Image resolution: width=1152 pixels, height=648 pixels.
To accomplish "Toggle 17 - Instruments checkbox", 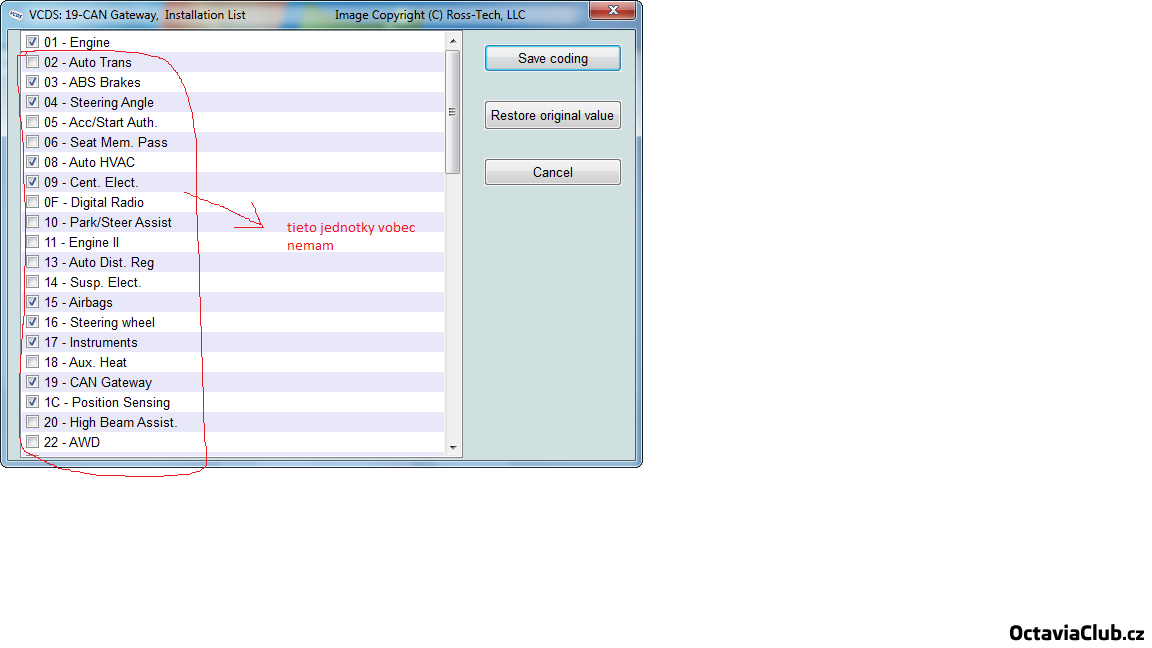I will point(33,342).
